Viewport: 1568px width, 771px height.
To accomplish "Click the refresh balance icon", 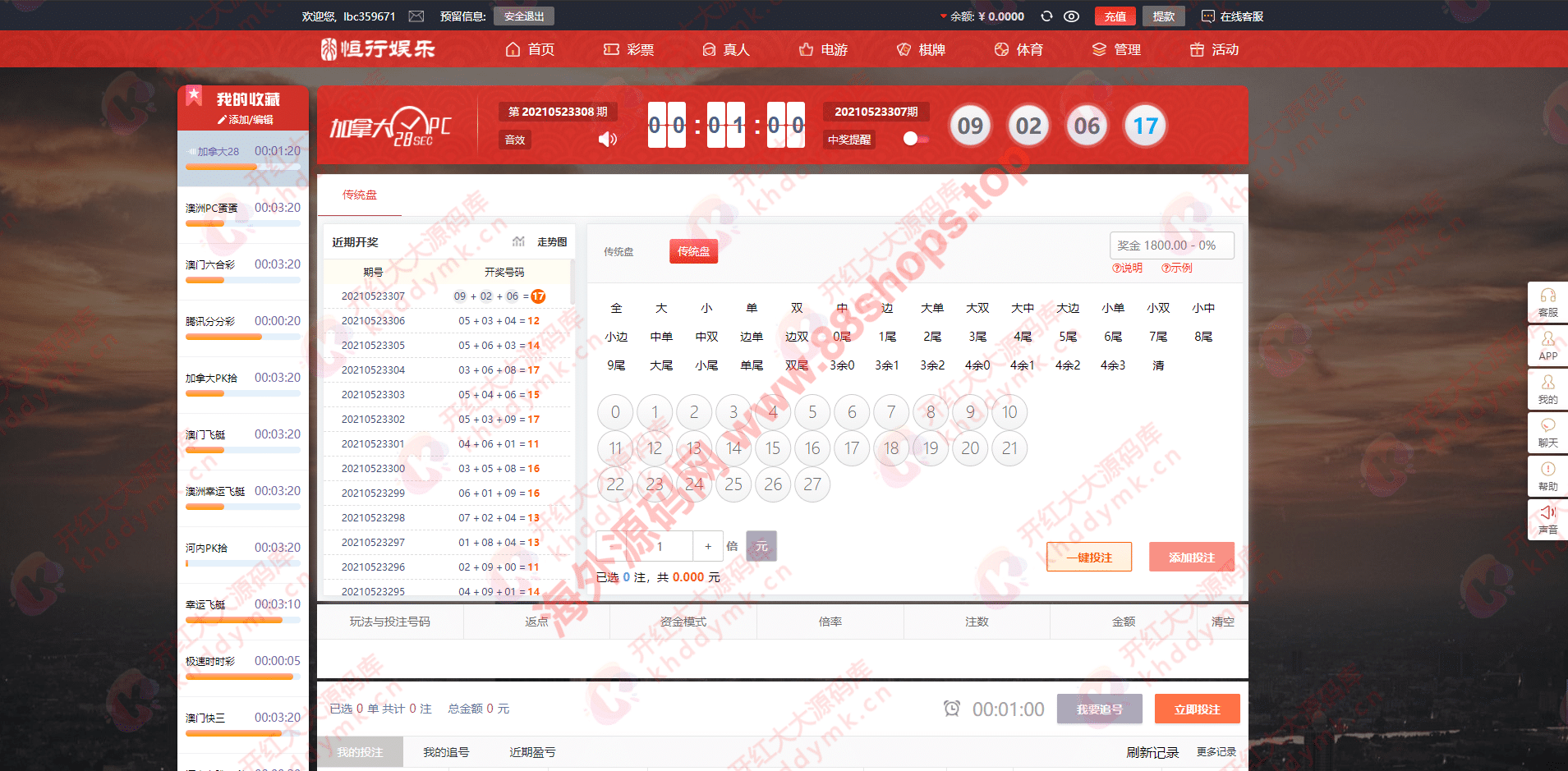I will coord(1046,16).
